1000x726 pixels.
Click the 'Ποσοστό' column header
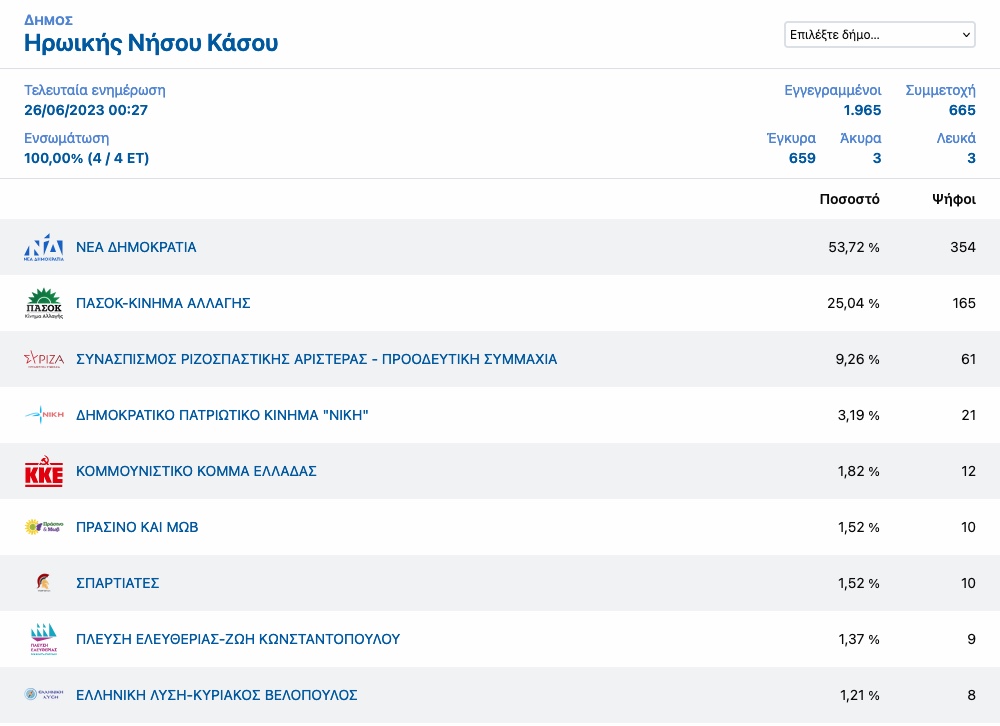[849, 199]
